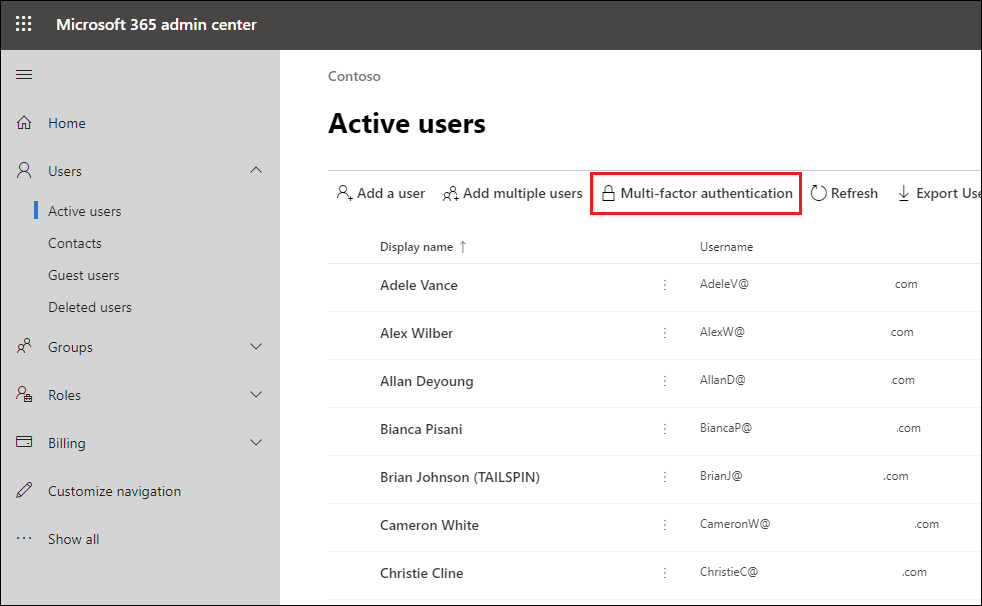Screen dimensions: 982x606
Task: Open the app launcher waffle icon
Action: (x=23, y=24)
